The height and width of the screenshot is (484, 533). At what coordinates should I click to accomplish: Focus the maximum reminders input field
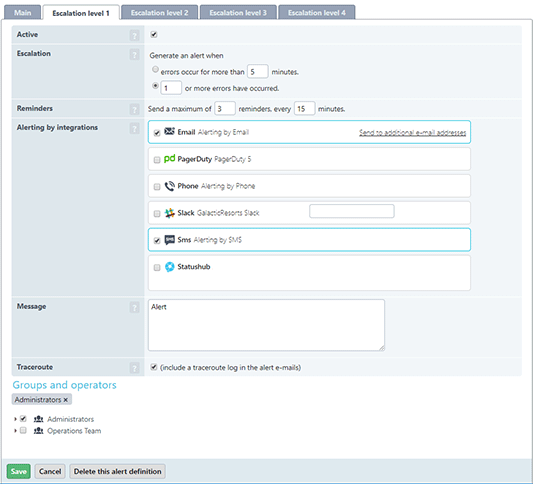point(225,108)
